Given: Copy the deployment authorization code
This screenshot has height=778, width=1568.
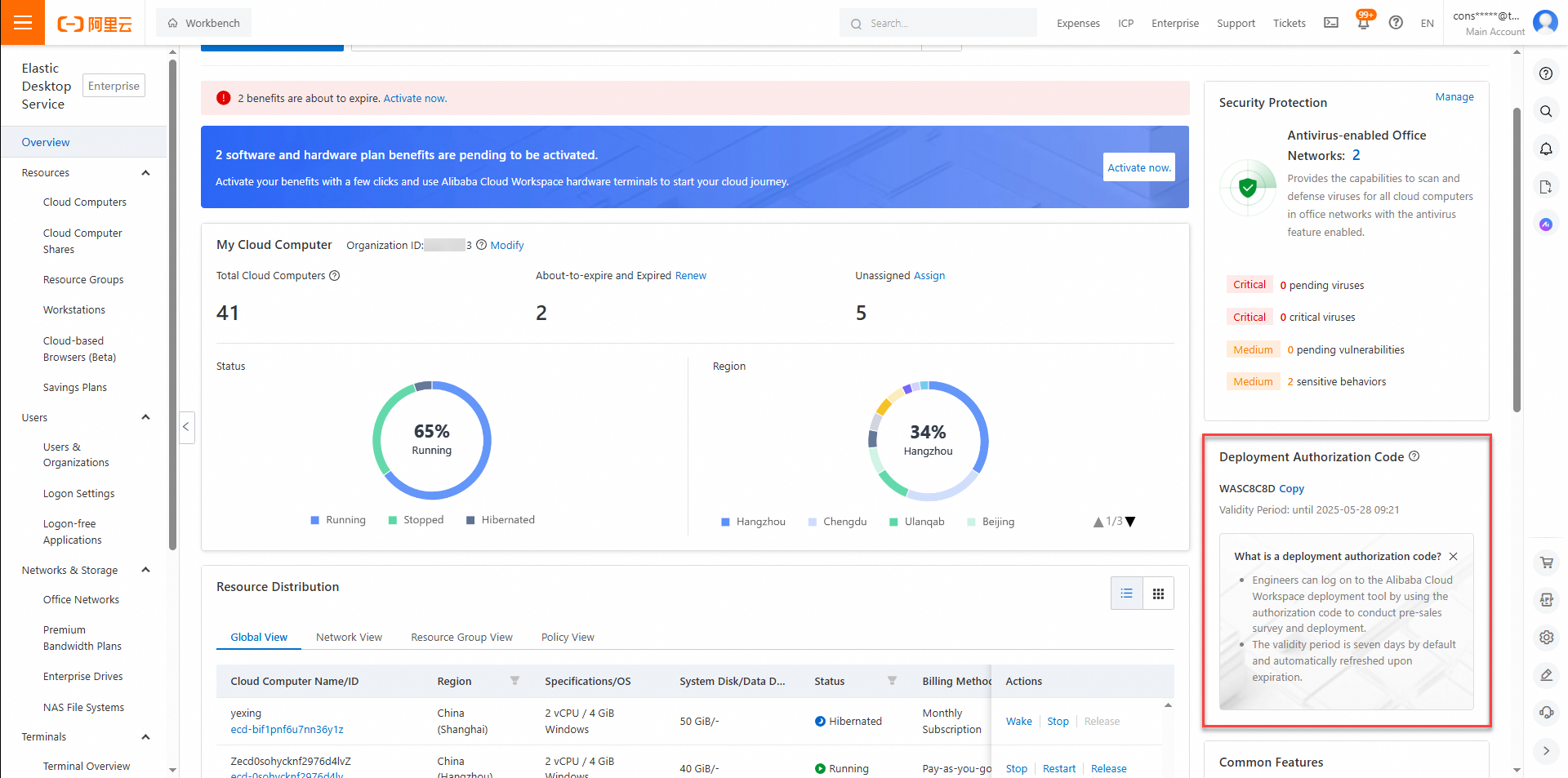Looking at the screenshot, I should 1291,489.
